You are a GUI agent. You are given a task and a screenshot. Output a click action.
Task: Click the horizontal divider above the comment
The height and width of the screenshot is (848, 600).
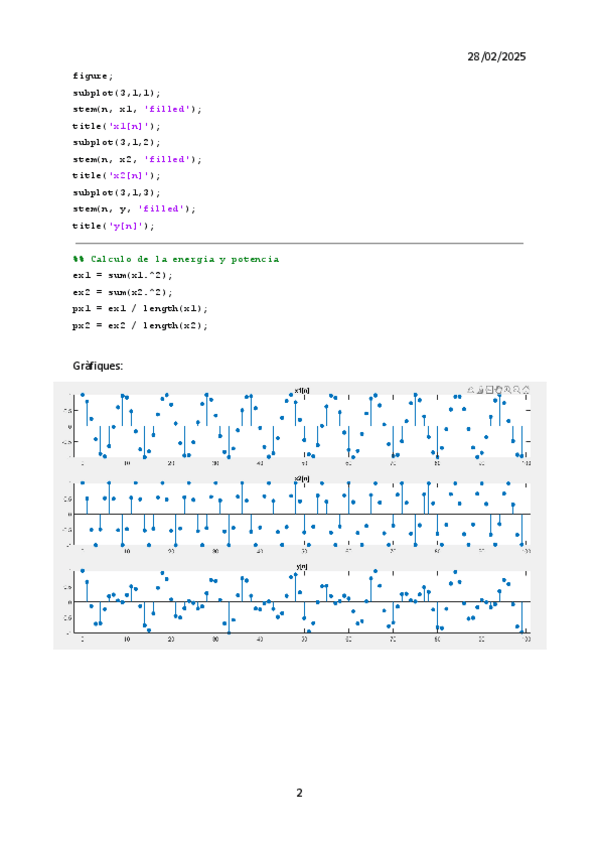[x=299, y=243]
